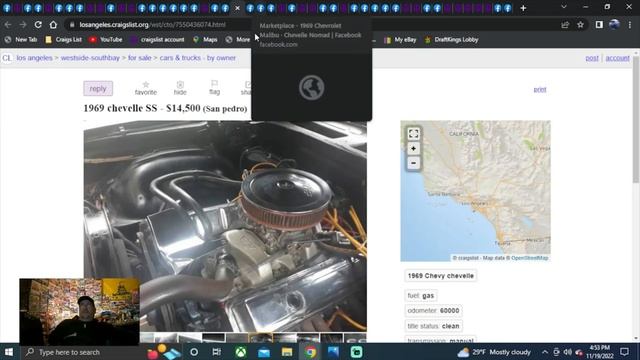Flag this listing
Screen dimensions: 640x360
pos(214,88)
